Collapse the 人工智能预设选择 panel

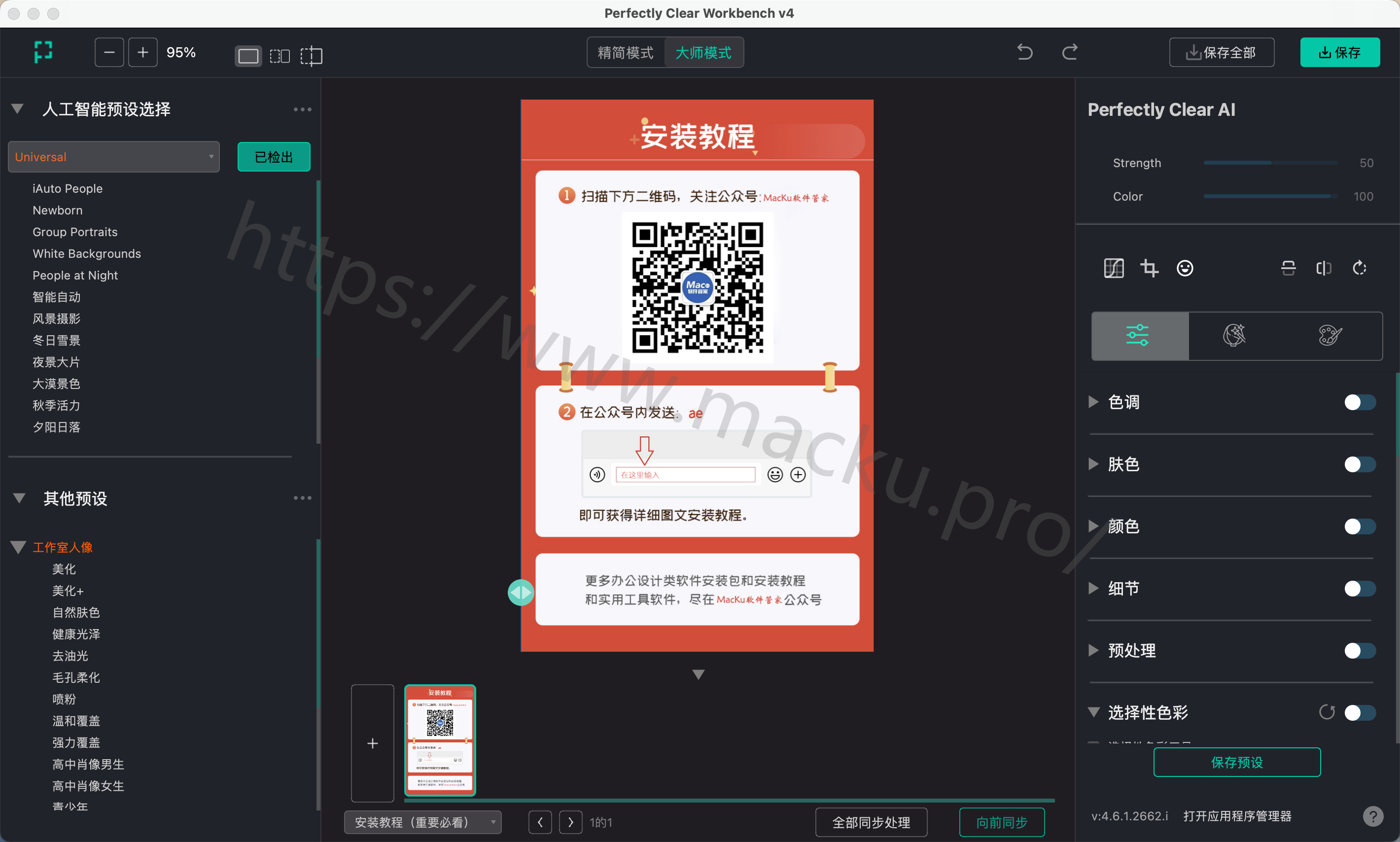[x=18, y=108]
